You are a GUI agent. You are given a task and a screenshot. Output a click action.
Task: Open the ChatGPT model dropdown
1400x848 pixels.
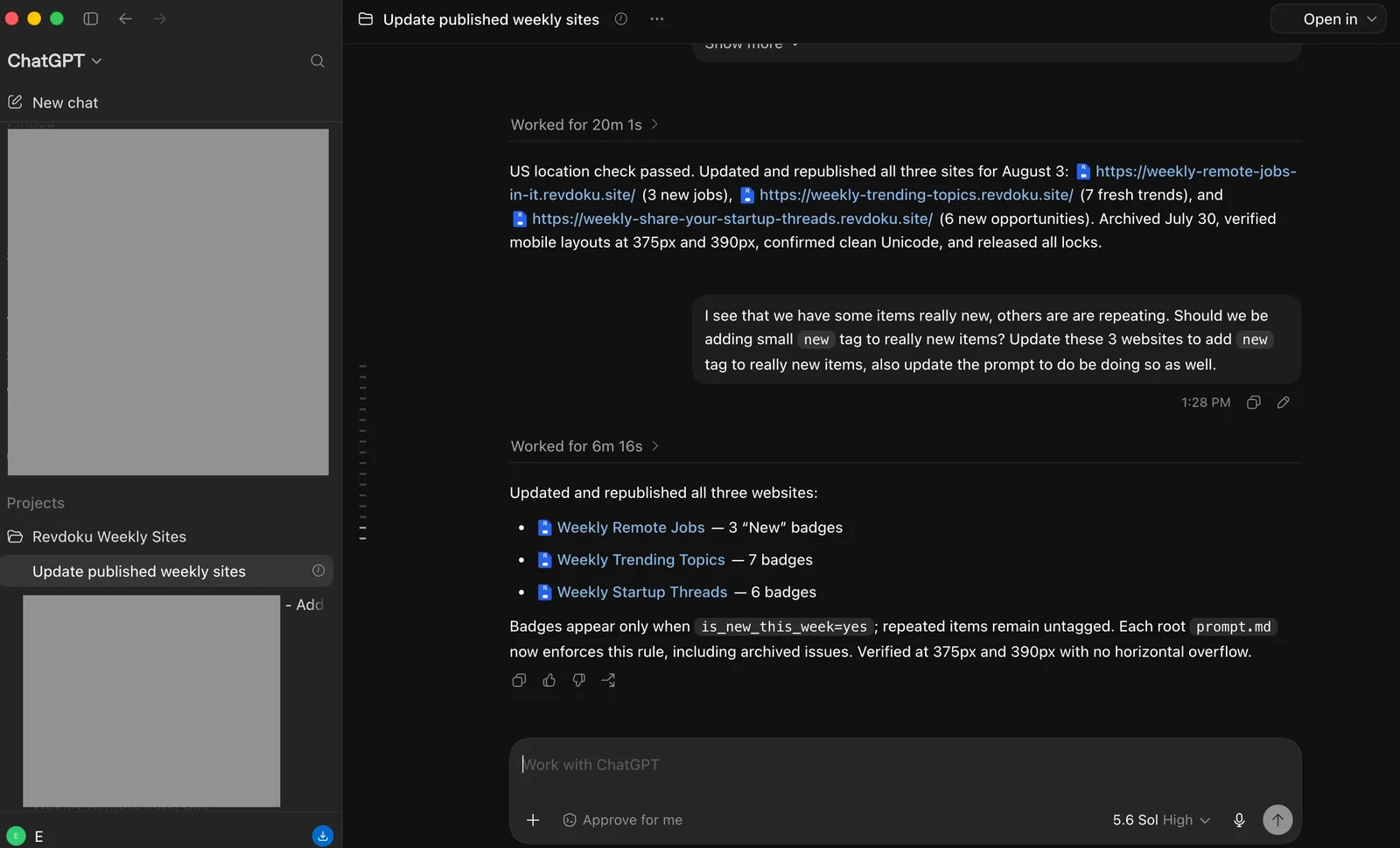54,60
